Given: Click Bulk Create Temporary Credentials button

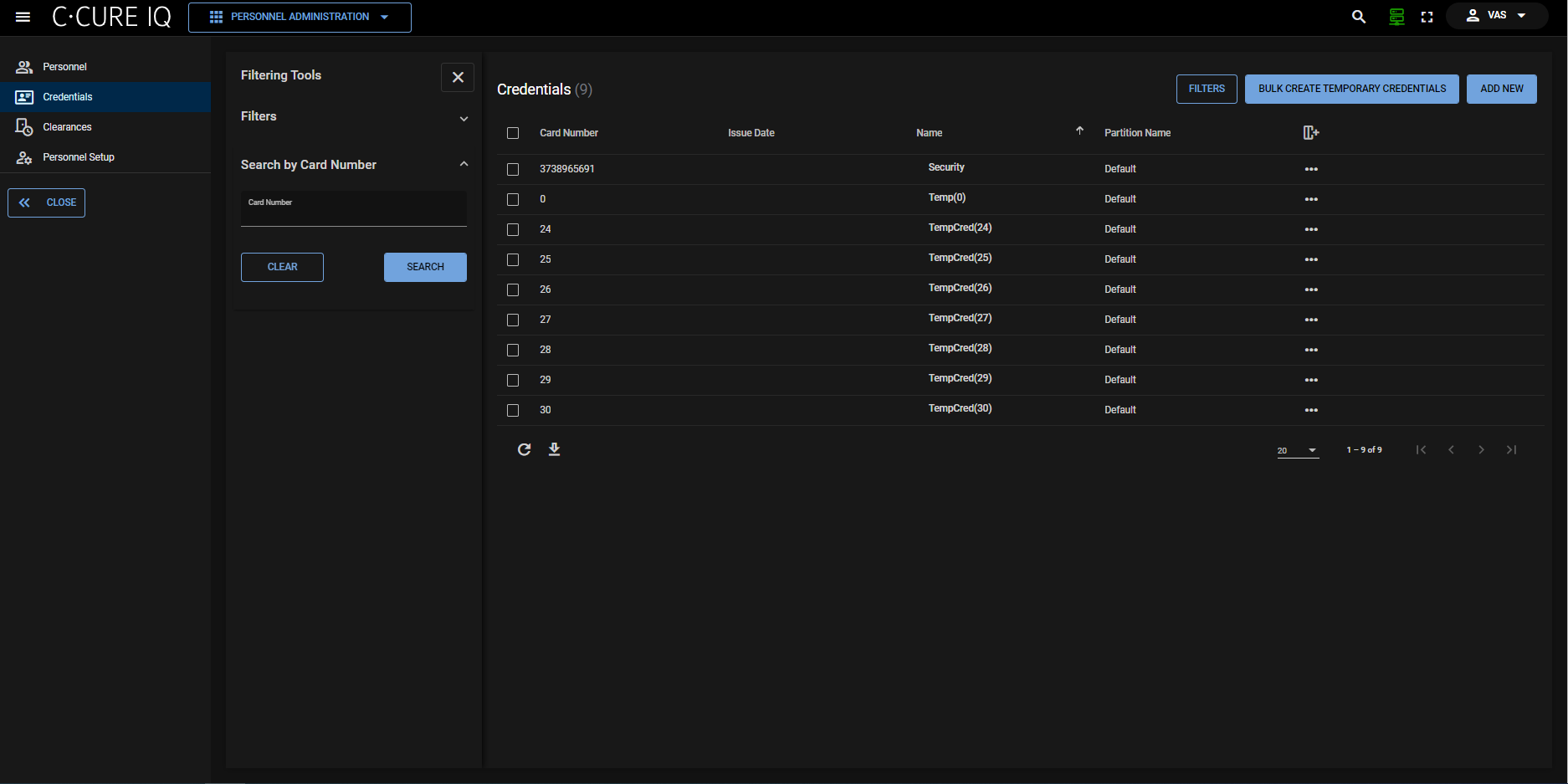Looking at the screenshot, I should (1351, 89).
